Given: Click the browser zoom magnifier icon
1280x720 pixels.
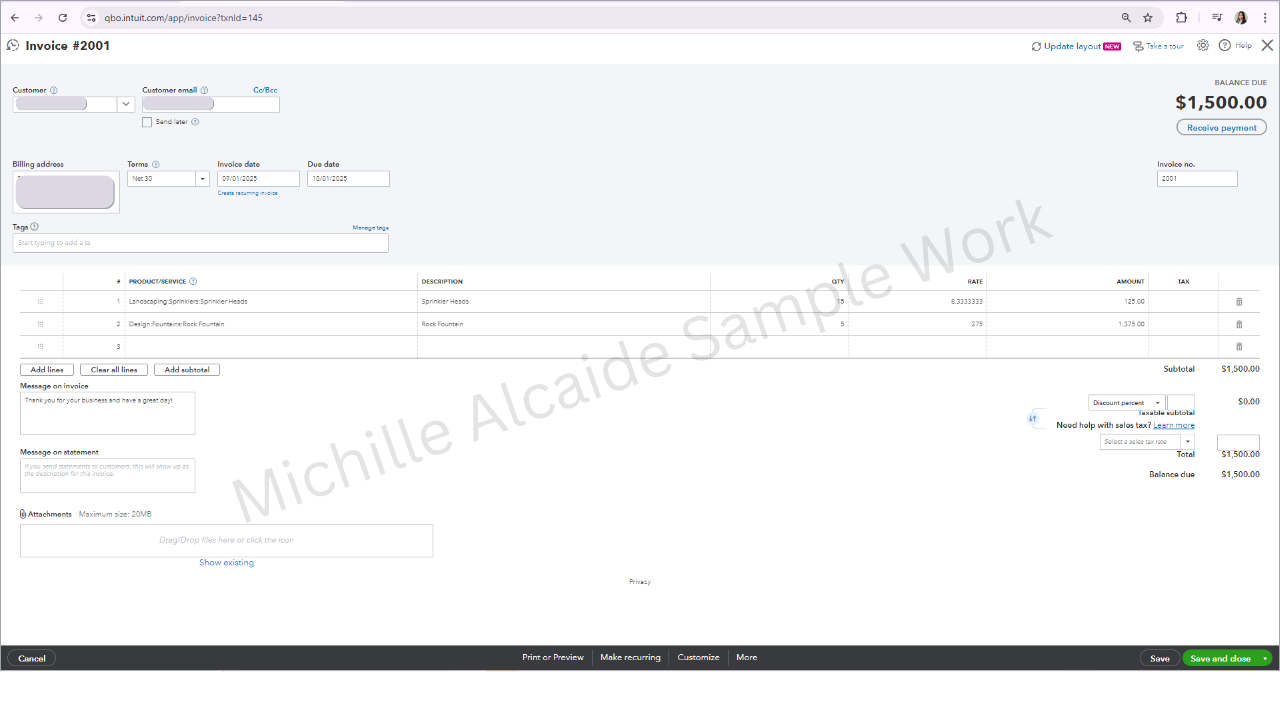Looking at the screenshot, I should click(x=1126, y=18).
